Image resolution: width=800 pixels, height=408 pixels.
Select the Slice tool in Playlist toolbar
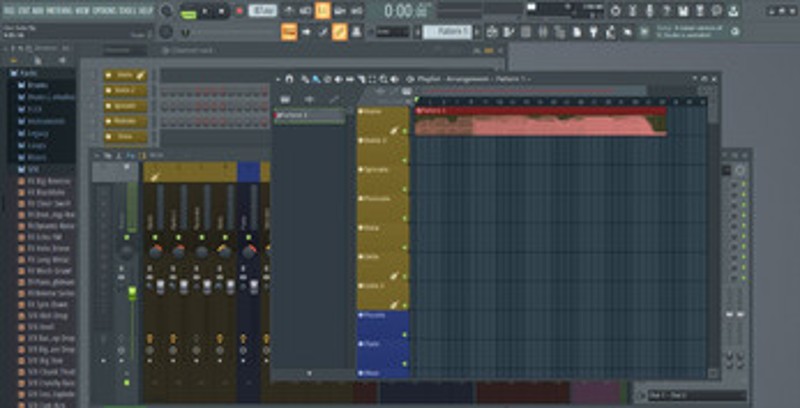[x=359, y=79]
